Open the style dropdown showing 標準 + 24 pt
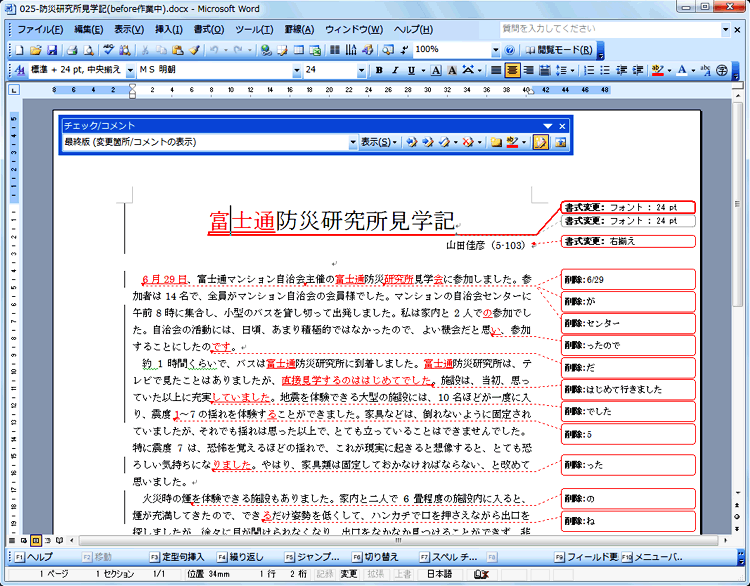The height and width of the screenshot is (586, 750). tap(130, 71)
